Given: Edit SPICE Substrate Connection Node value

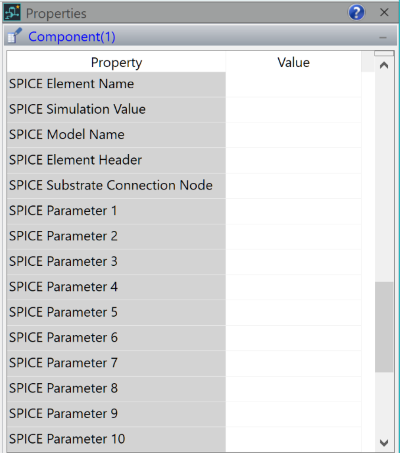Looking at the screenshot, I should [x=293, y=185].
